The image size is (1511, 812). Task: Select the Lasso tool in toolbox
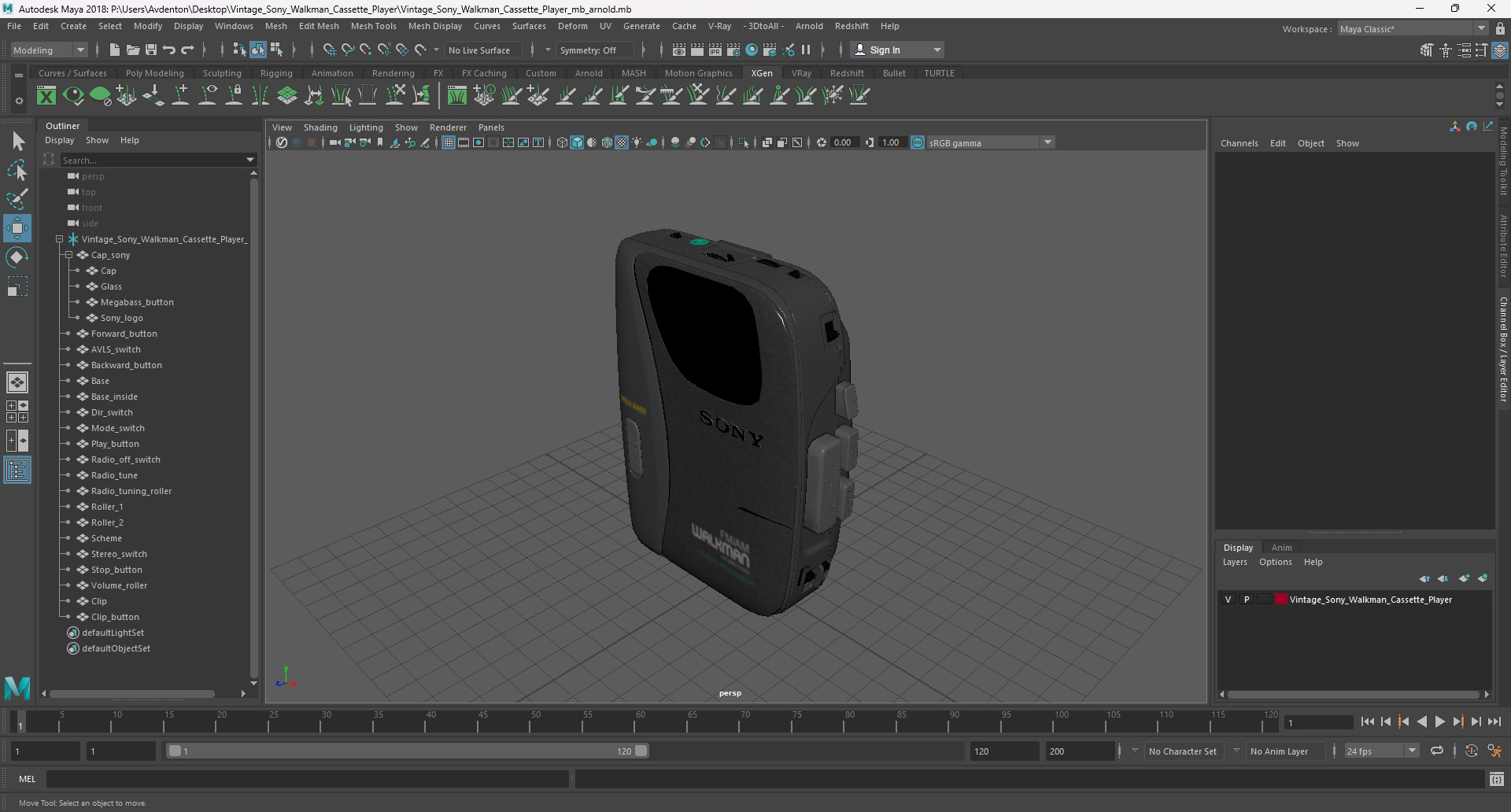17,170
